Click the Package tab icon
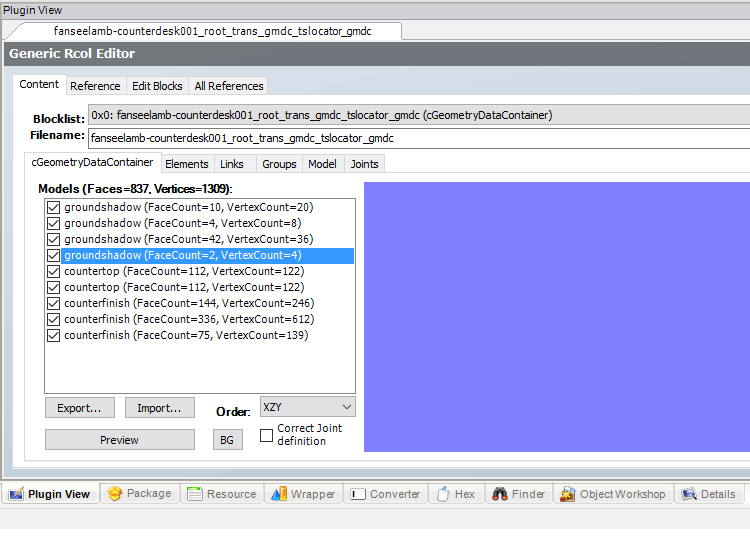The image size is (750, 550). 115,493
